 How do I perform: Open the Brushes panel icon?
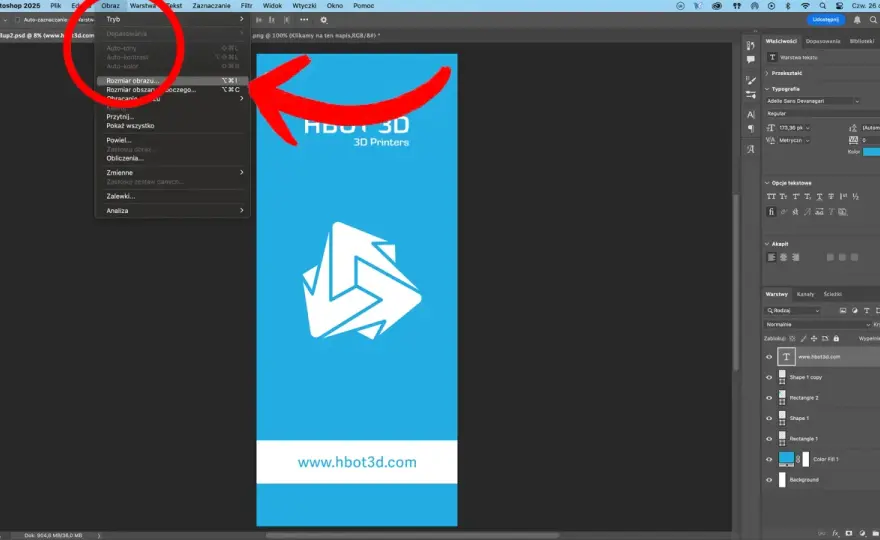(751, 81)
